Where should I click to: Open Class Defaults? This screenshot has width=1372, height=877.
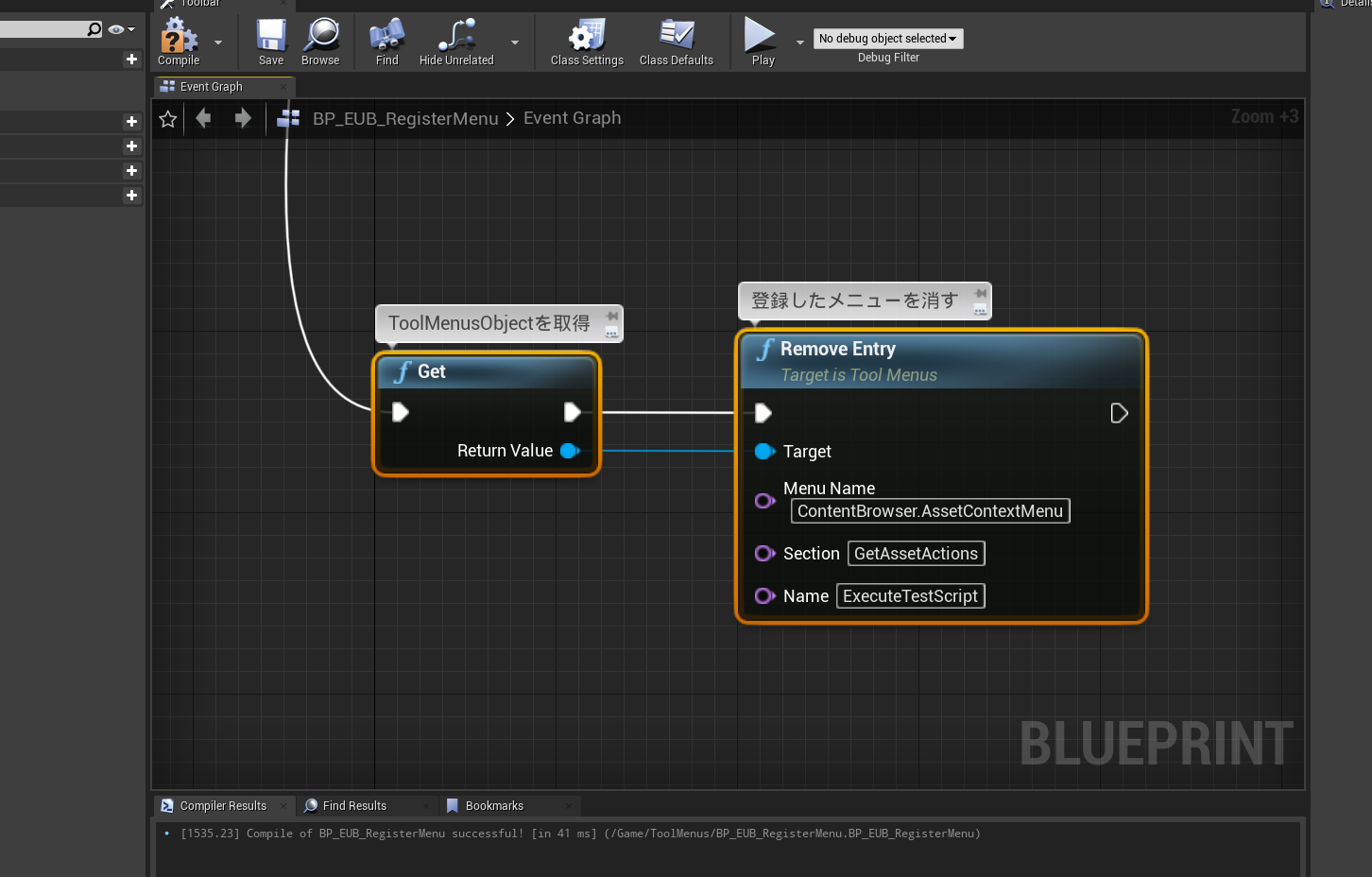676,41
